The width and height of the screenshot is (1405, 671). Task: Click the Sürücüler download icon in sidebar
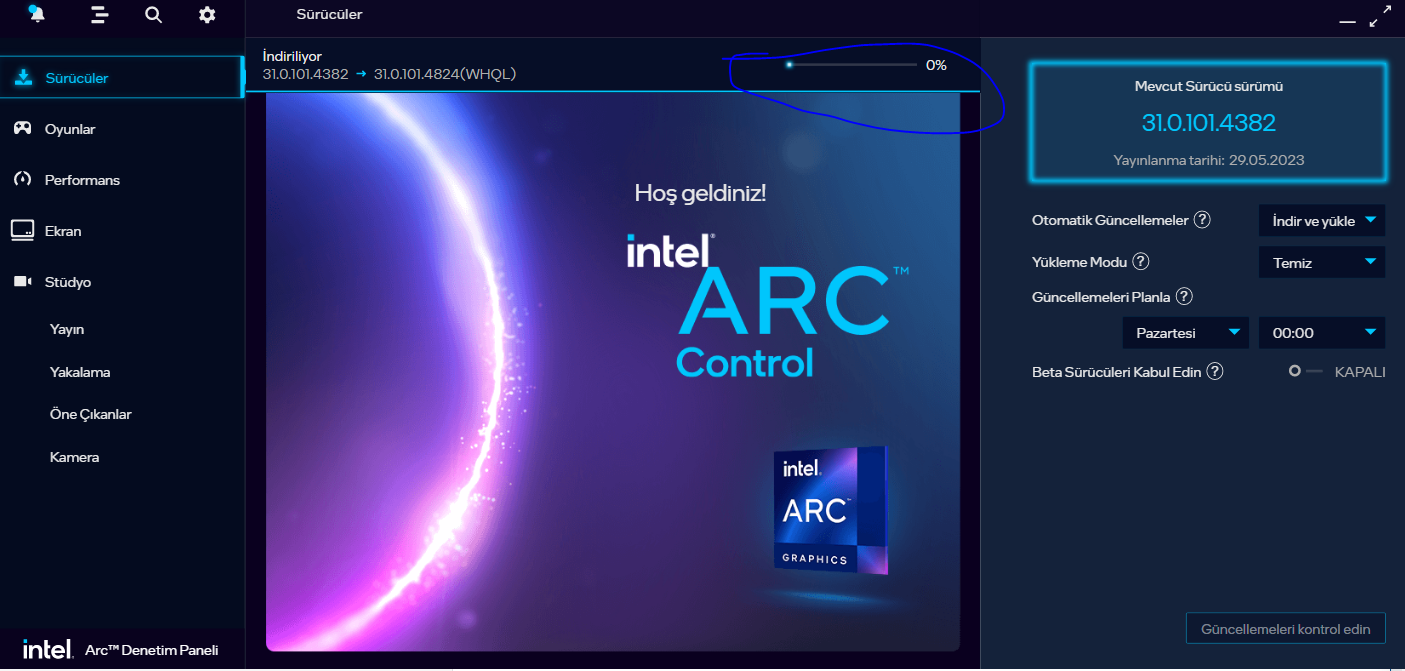[x=23, y=78]
